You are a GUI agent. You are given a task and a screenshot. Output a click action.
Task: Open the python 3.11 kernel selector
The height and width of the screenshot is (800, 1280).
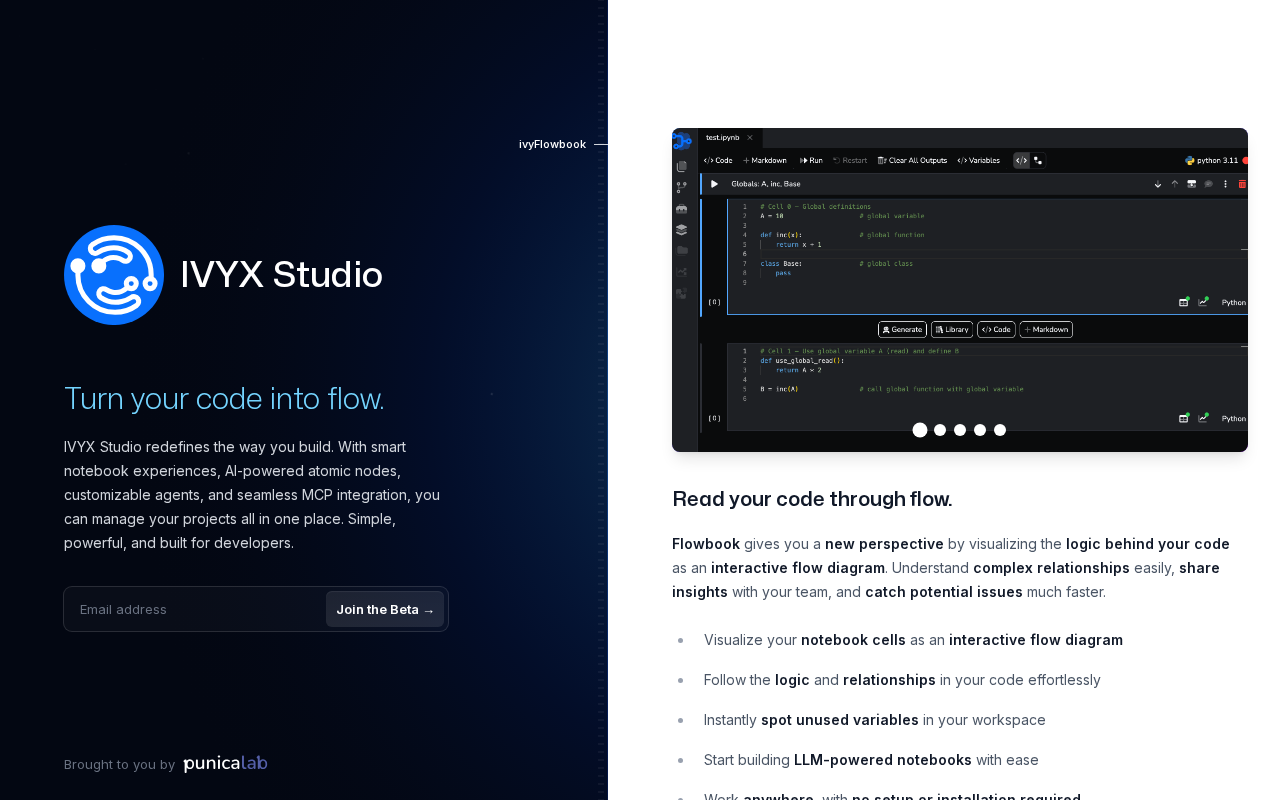click(x=1211, y=160)
